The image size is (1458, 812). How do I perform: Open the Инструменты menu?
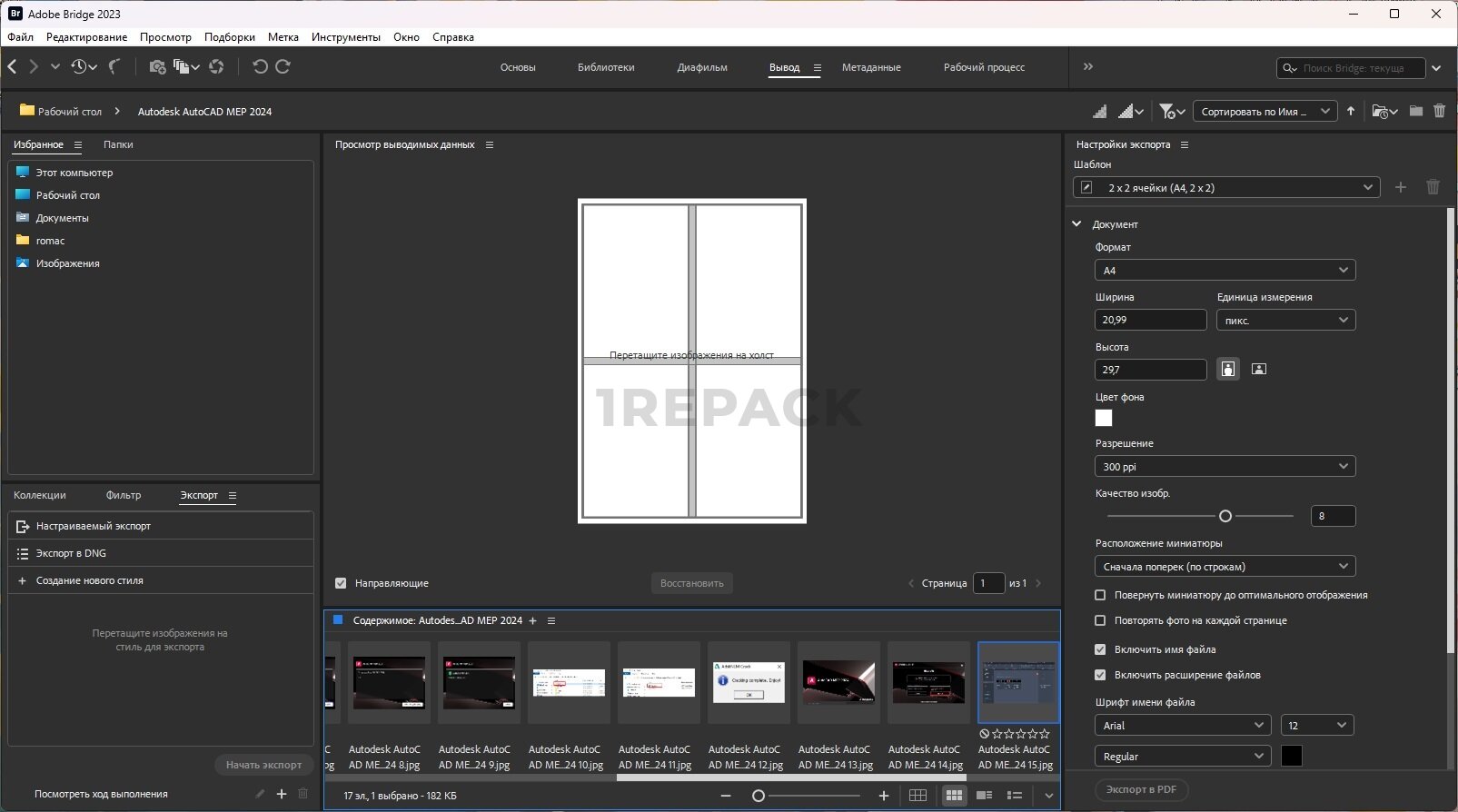coord(345,37)
